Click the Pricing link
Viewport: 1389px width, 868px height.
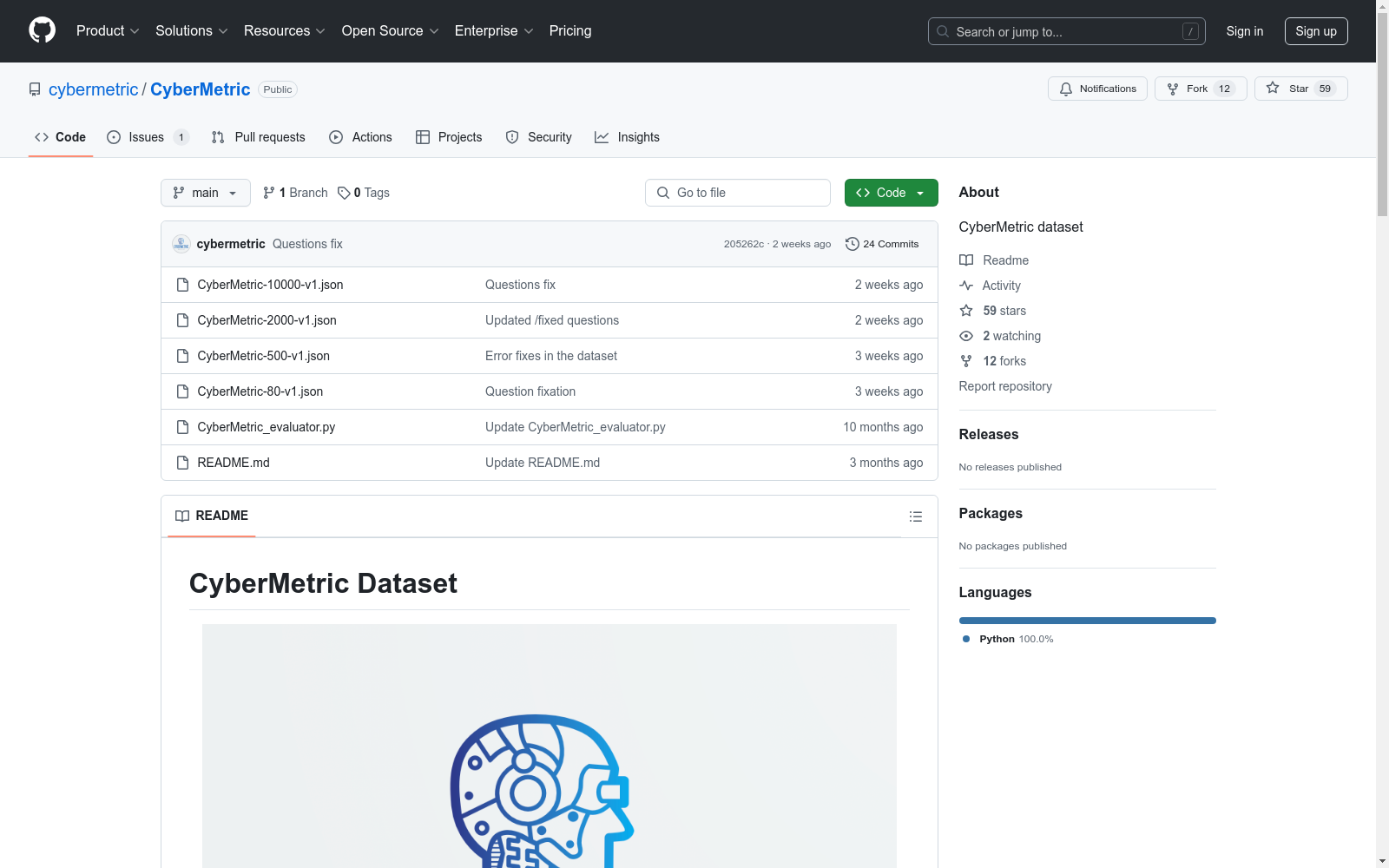point(570,31)
